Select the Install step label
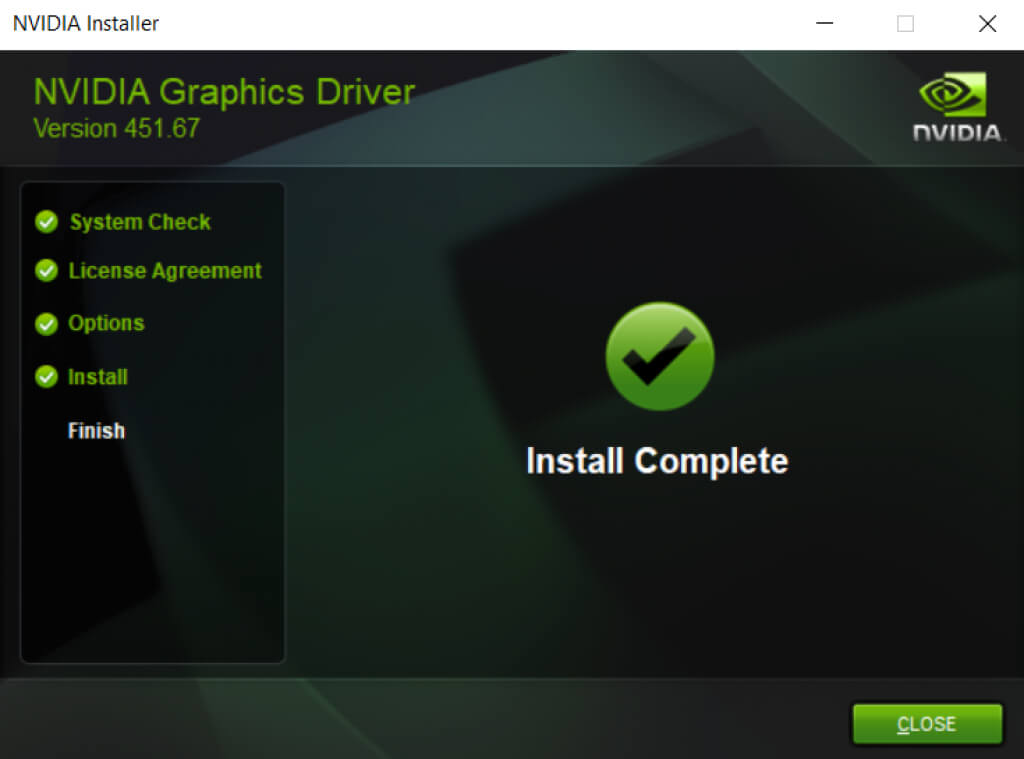 click(x=98, y=377)
